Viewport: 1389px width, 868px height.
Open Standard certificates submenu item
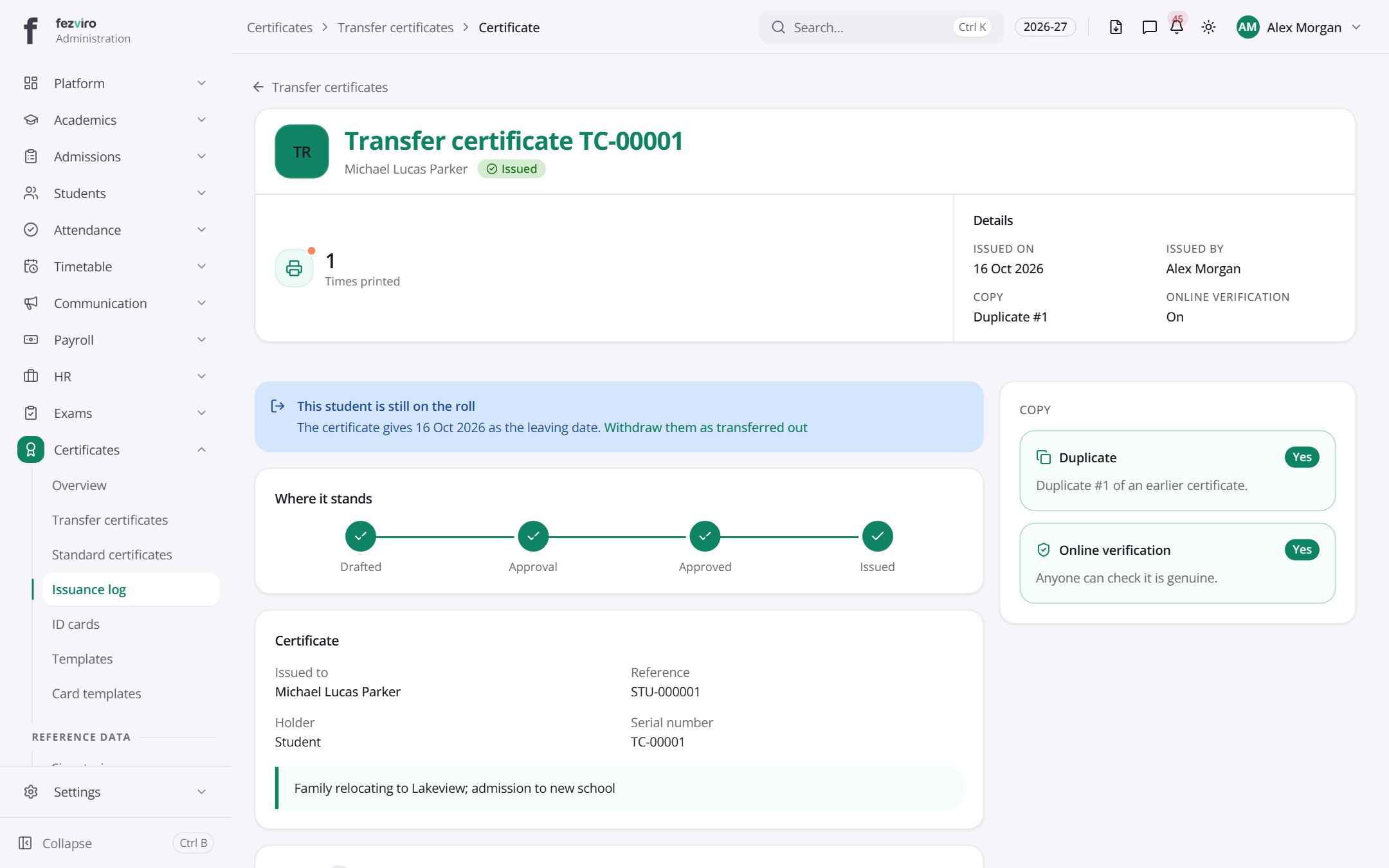[x=131, y=555]
